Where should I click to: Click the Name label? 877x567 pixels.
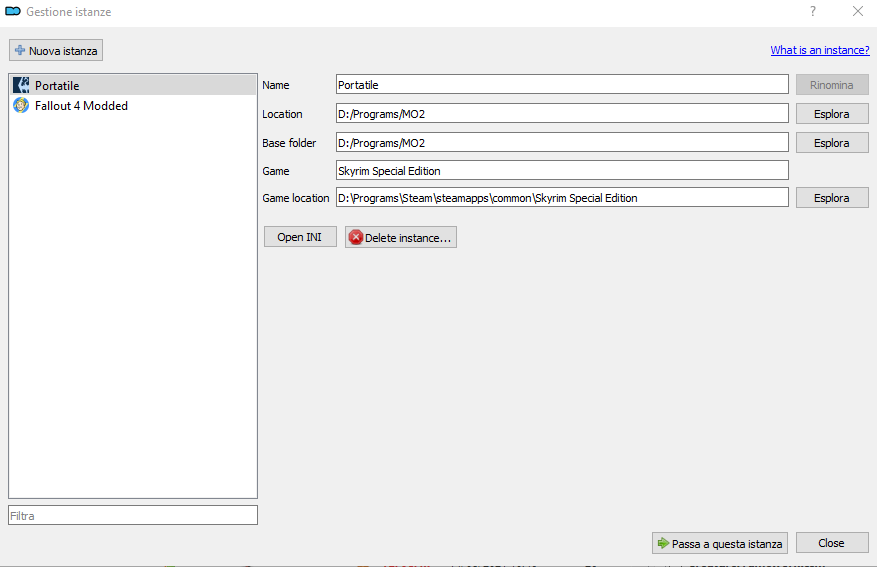(276, 85)
